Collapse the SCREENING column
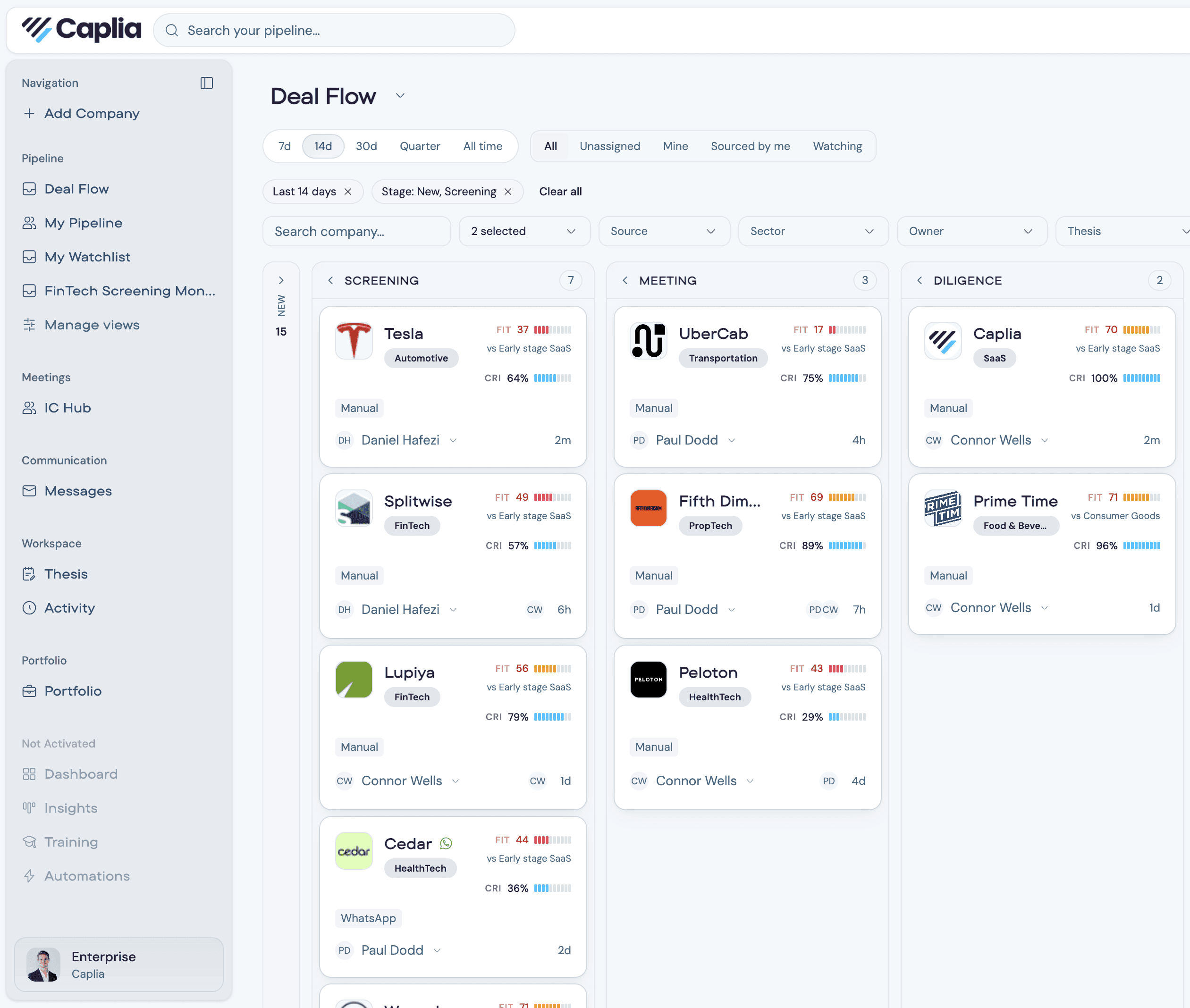Screen dimensions: 1190x1008 pos(330,281)
